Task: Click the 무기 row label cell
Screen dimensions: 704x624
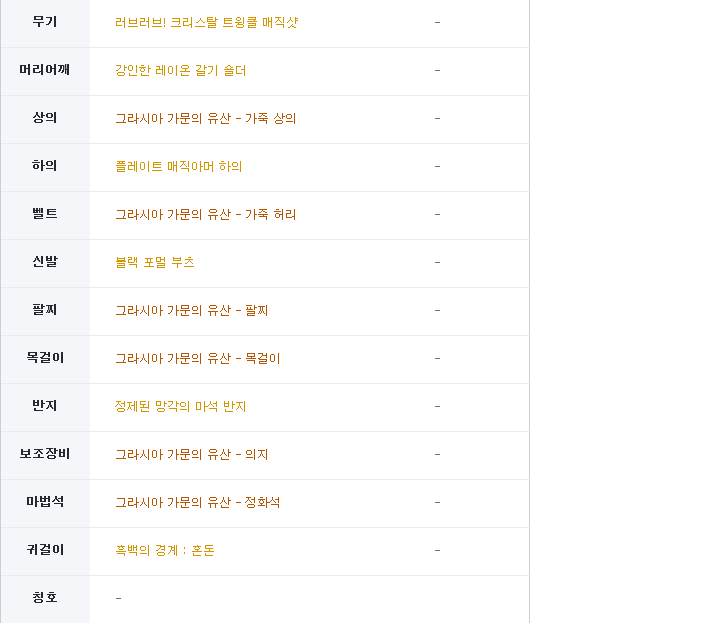Action: [45, 22]
